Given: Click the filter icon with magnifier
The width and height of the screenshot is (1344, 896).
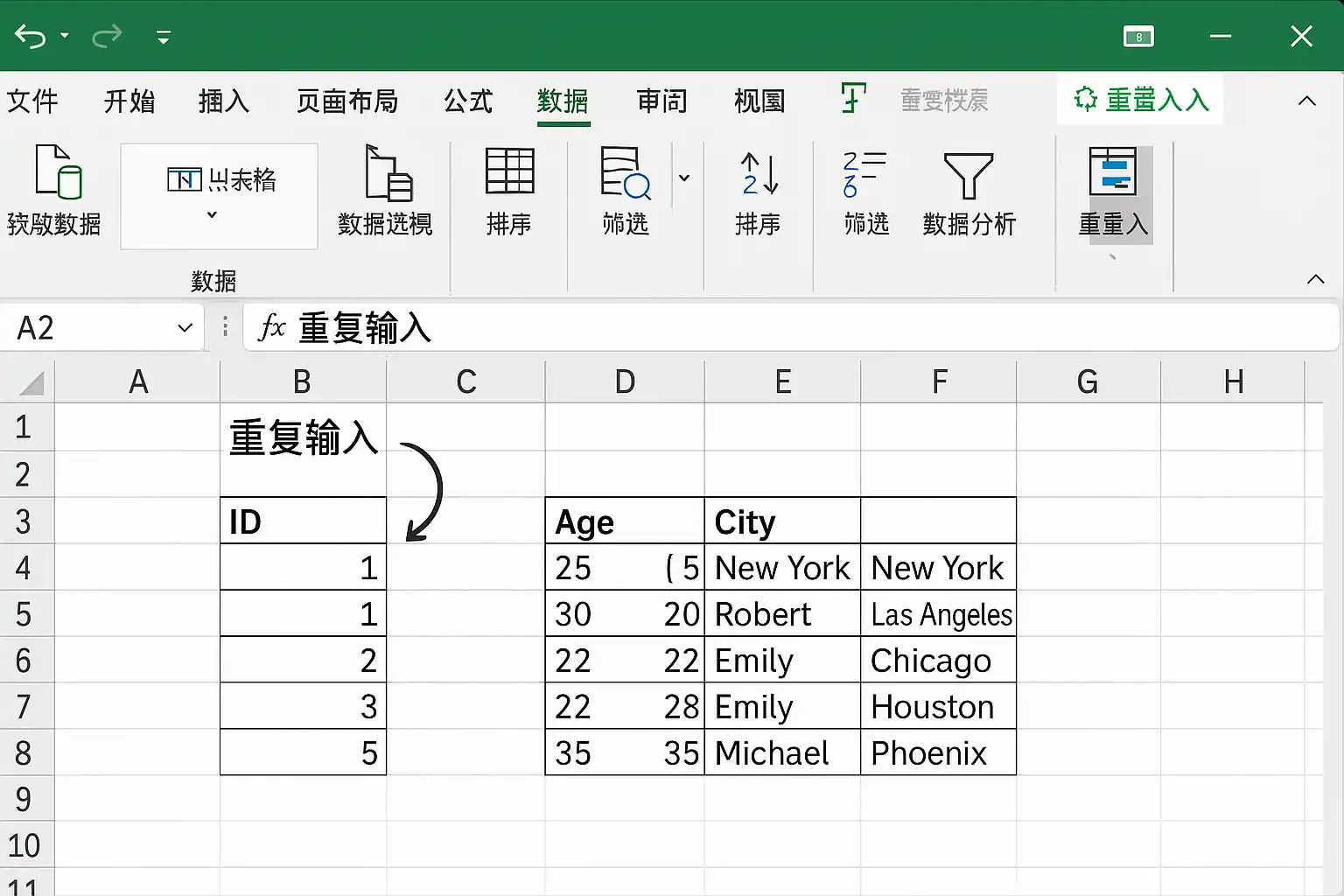Looking at the screenshot, I should [x=625, y=171].
